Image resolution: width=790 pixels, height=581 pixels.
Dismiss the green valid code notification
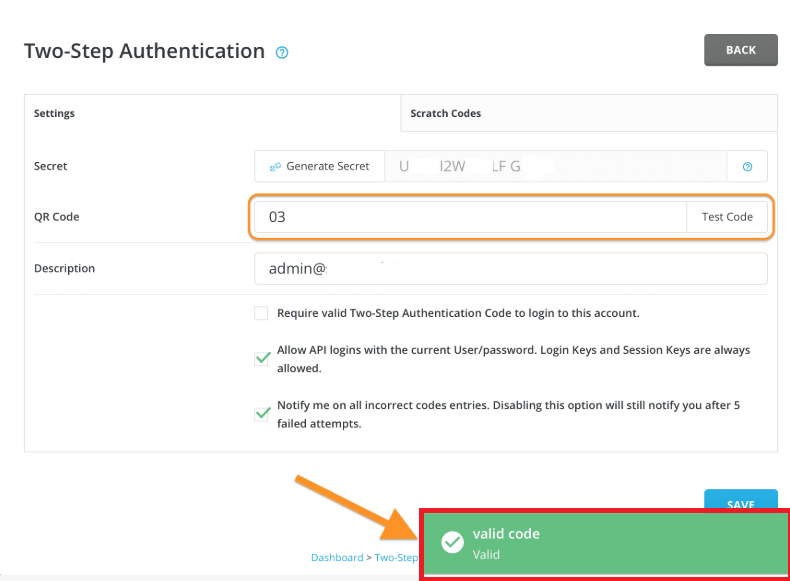point(606,543)
